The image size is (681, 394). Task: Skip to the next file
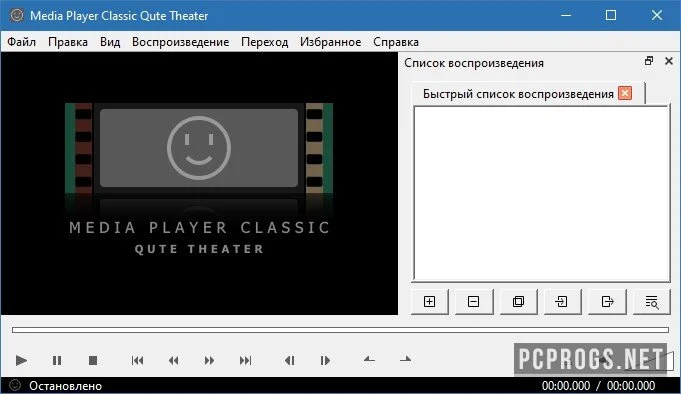tap(245, 360)
